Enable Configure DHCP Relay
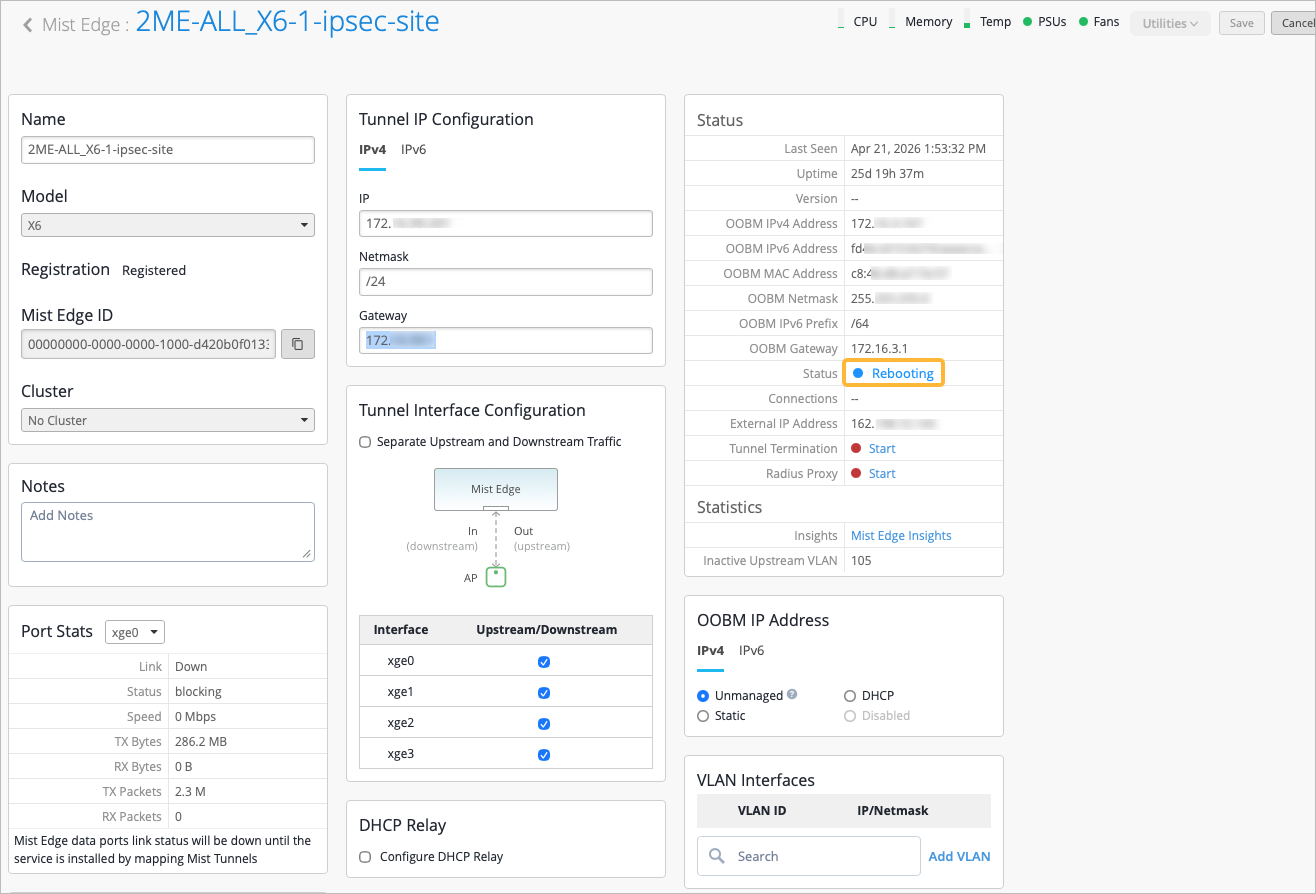Screen dimensions: 1316x894 (365, 857)
